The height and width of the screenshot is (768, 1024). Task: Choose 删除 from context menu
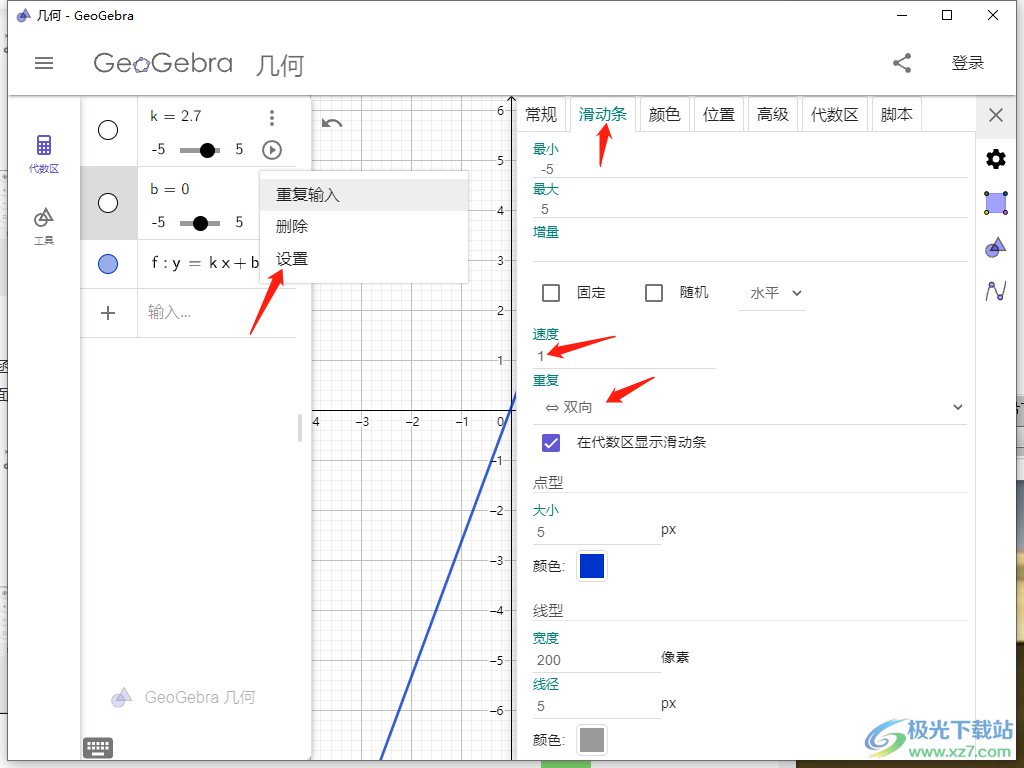coord(364,227)
